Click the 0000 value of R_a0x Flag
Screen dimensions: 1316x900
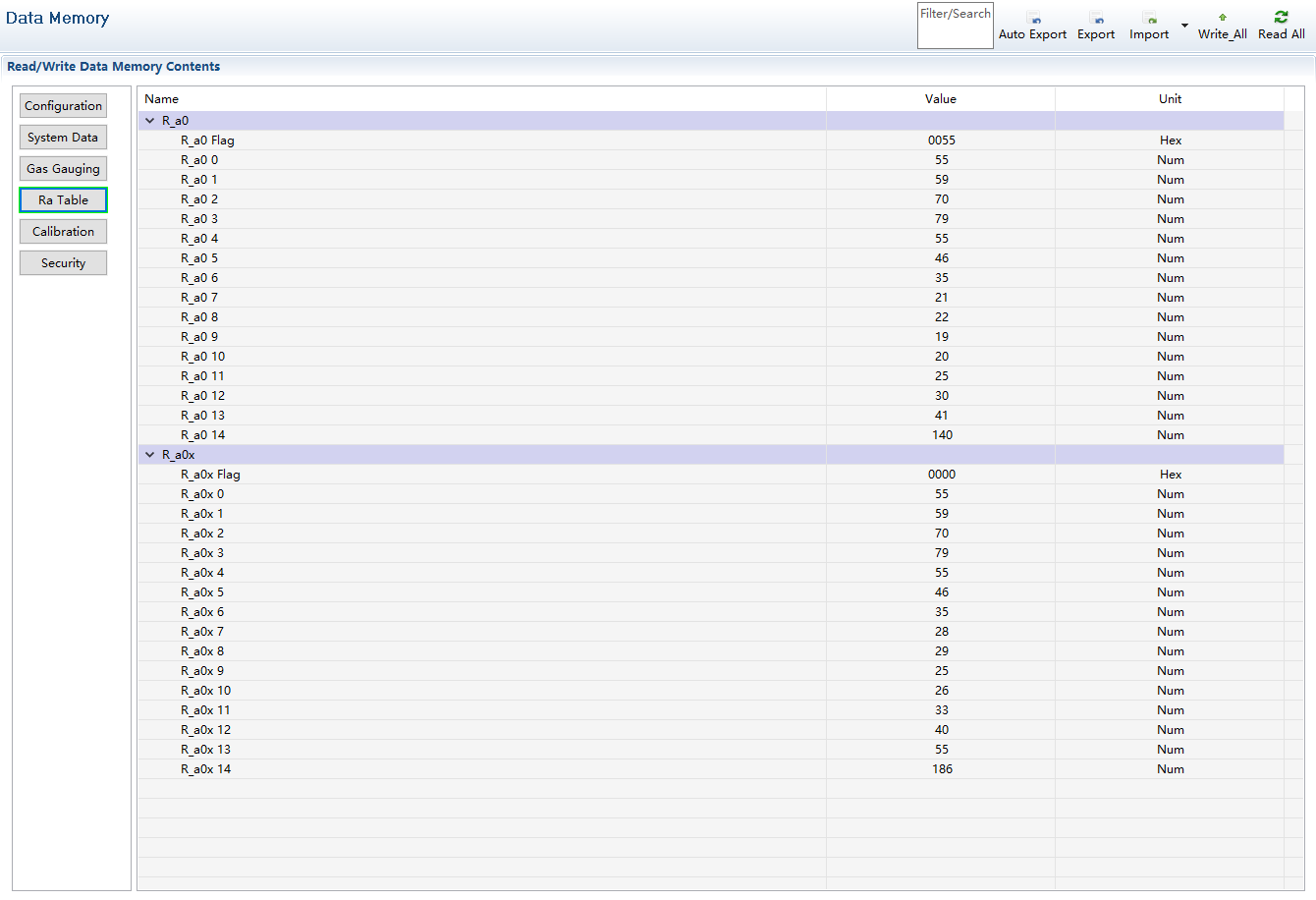(942, 475)
